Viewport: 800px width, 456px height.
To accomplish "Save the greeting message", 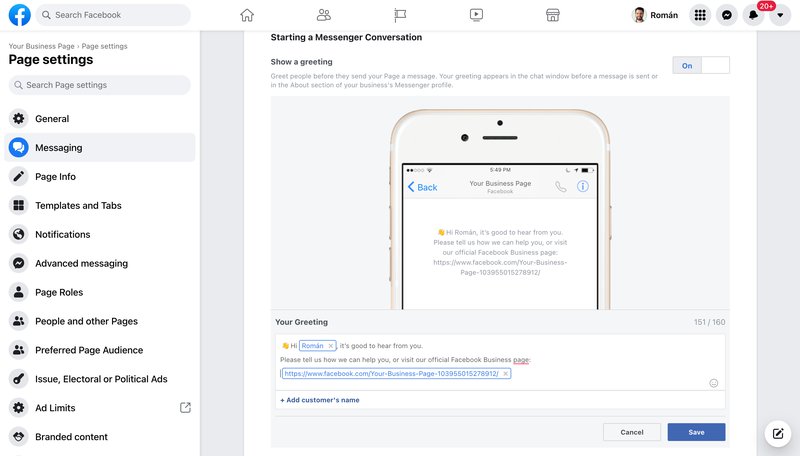I will click(696, 432).
